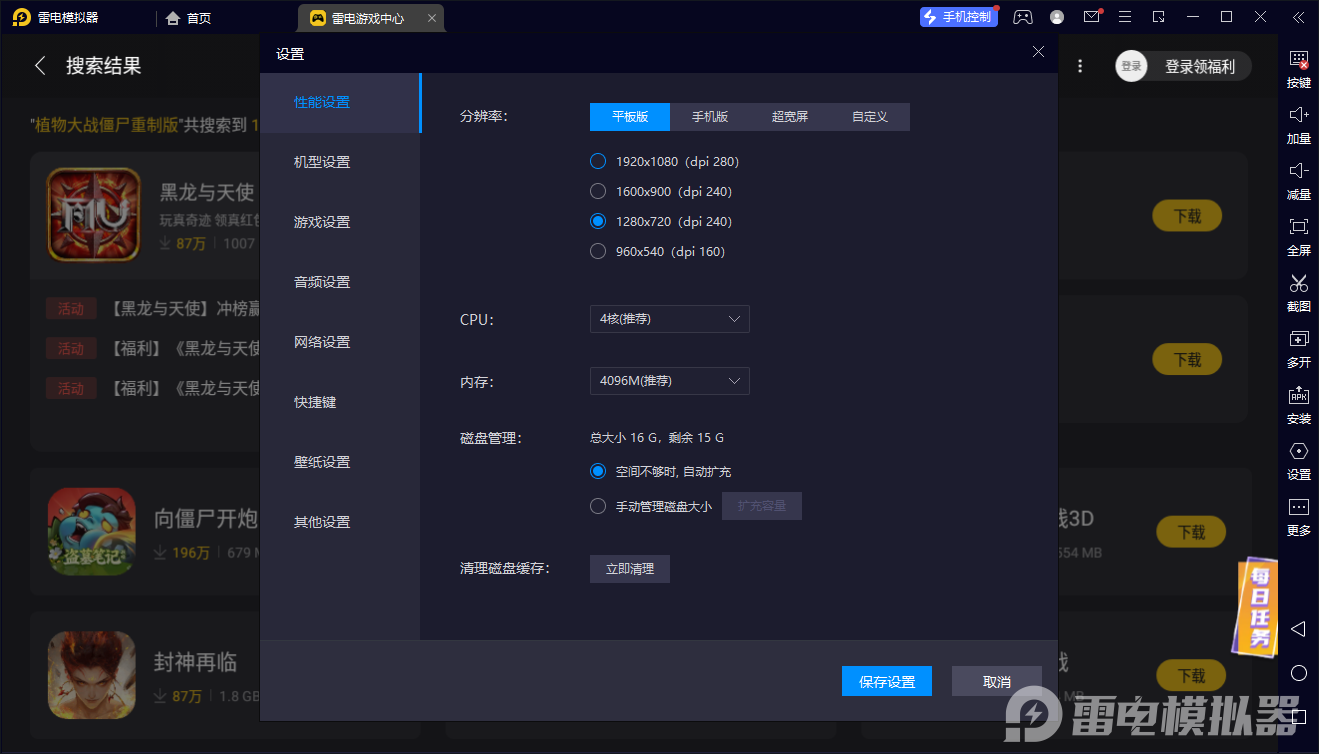Open the three-dot more options menu

click(1080, 66)
